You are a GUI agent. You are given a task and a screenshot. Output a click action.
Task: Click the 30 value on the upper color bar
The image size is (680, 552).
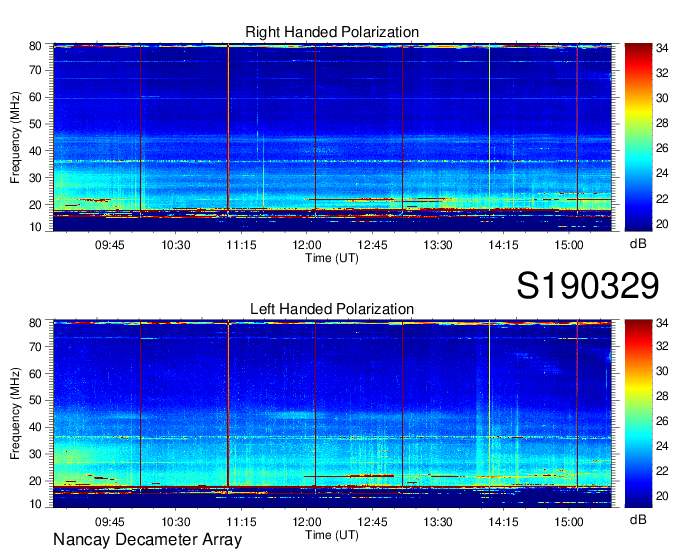(x=662, y=98)
